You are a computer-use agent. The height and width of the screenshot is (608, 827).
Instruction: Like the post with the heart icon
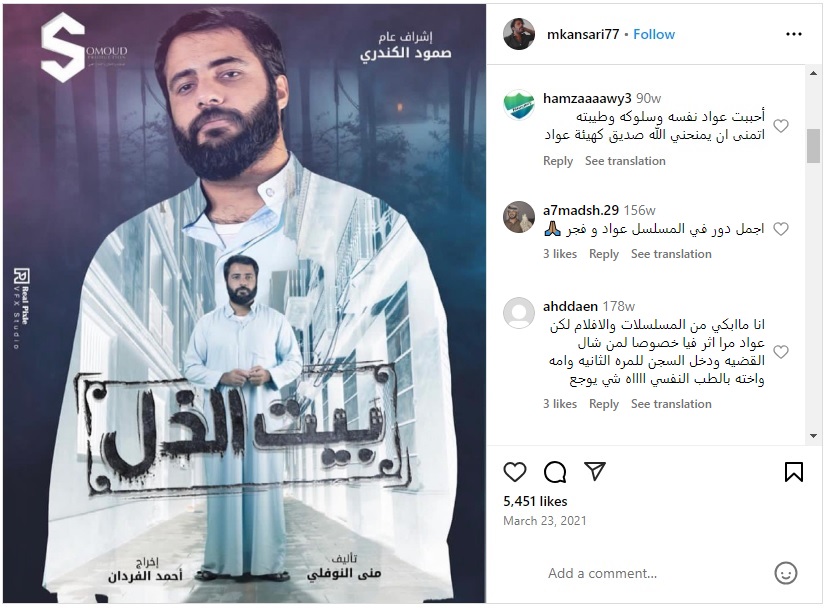[515, 471]
